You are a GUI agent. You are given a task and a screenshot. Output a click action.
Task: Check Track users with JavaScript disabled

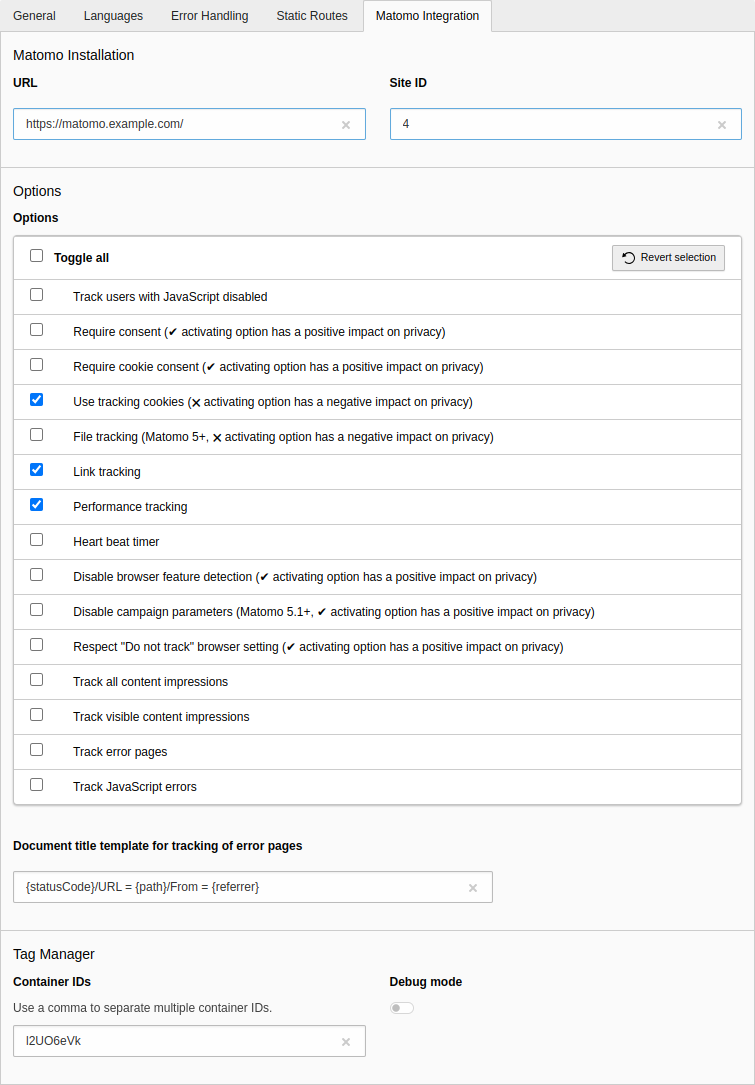[36, 294]
